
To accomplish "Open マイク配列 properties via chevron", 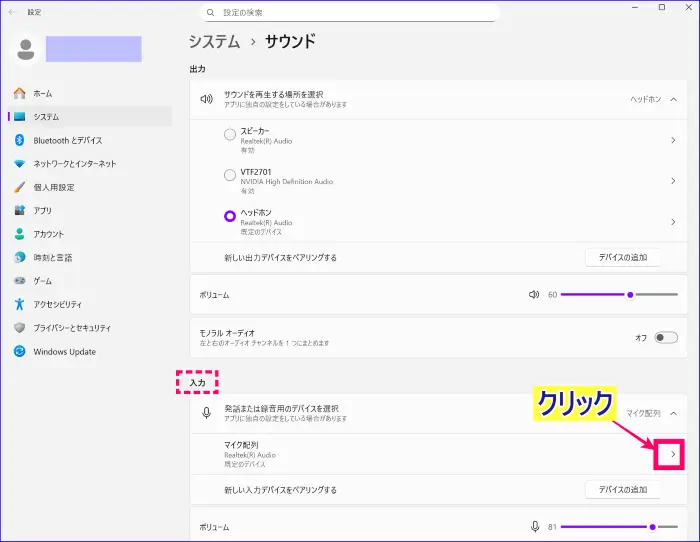I will tap(673, 454).
